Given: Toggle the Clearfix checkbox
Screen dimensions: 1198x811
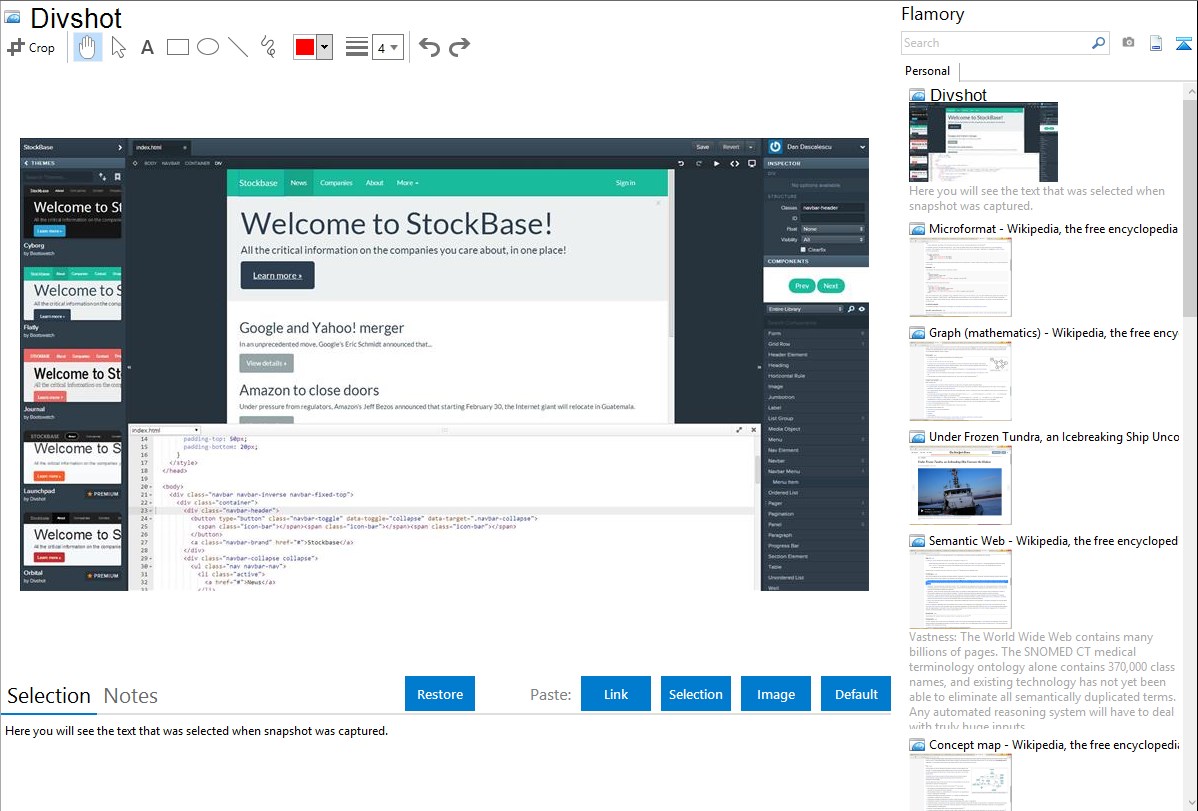Looking at the screenshot, I should [803, 249].
